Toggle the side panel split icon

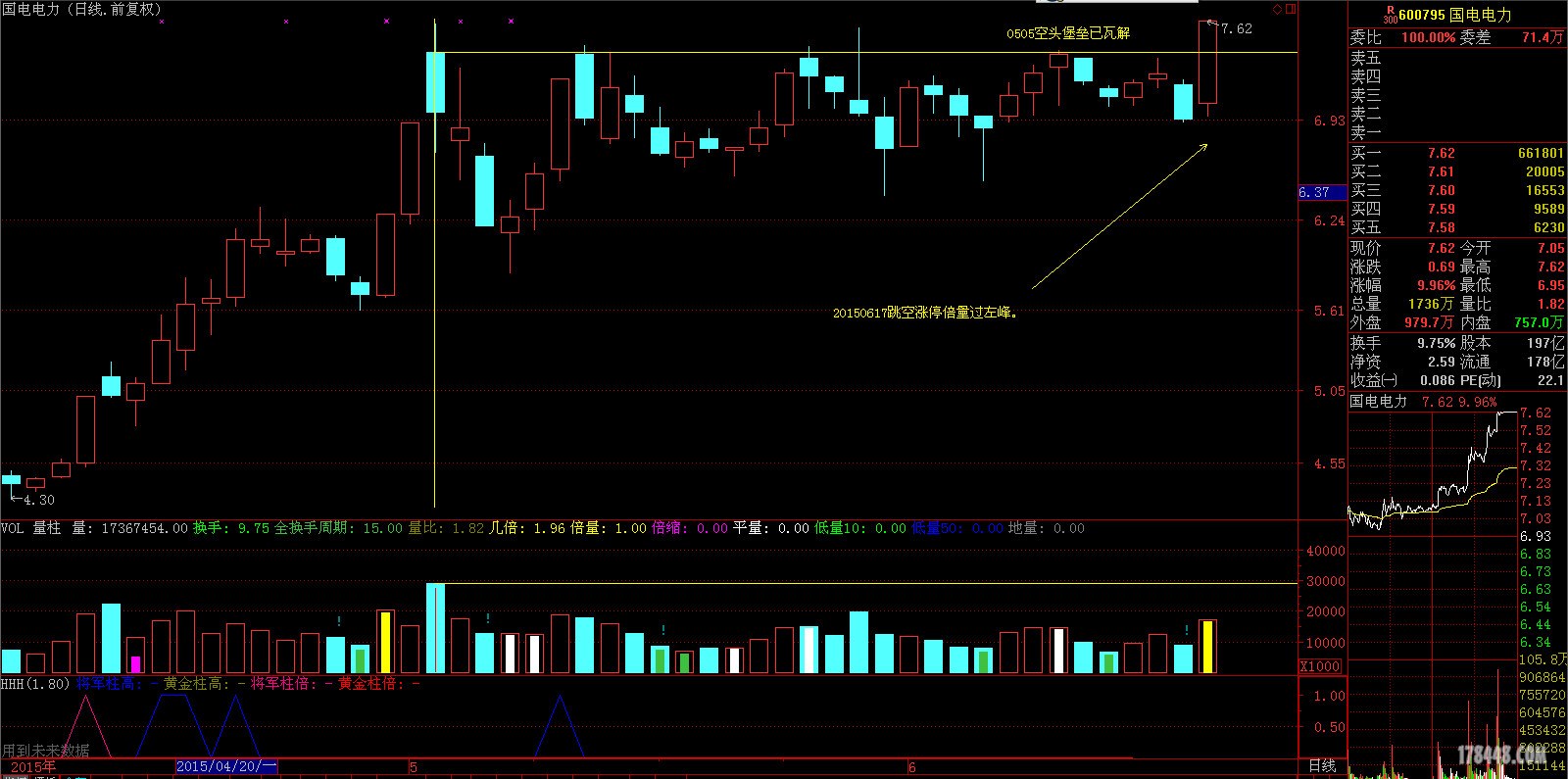pos(1290,8)
